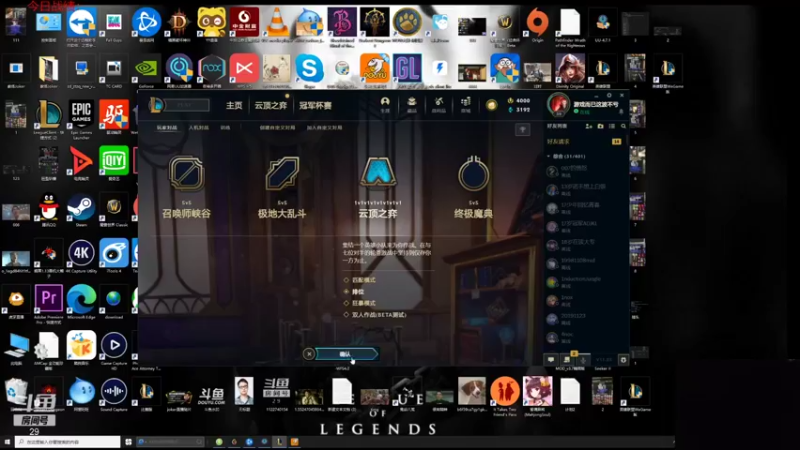Open the Adobe Premiere Pro desktop icon
This screenshot has width=800, height=450.
tap(48, 300)
